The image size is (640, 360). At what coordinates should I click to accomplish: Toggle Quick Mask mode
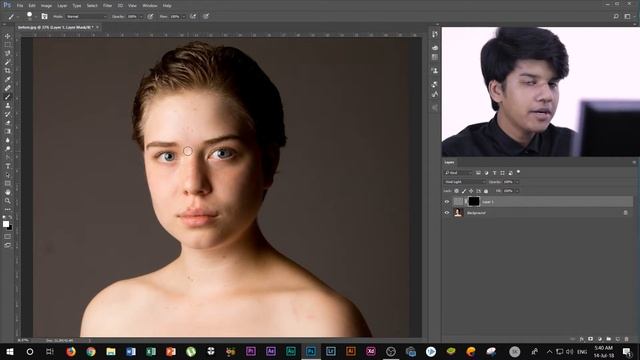[x=7, y=236]
